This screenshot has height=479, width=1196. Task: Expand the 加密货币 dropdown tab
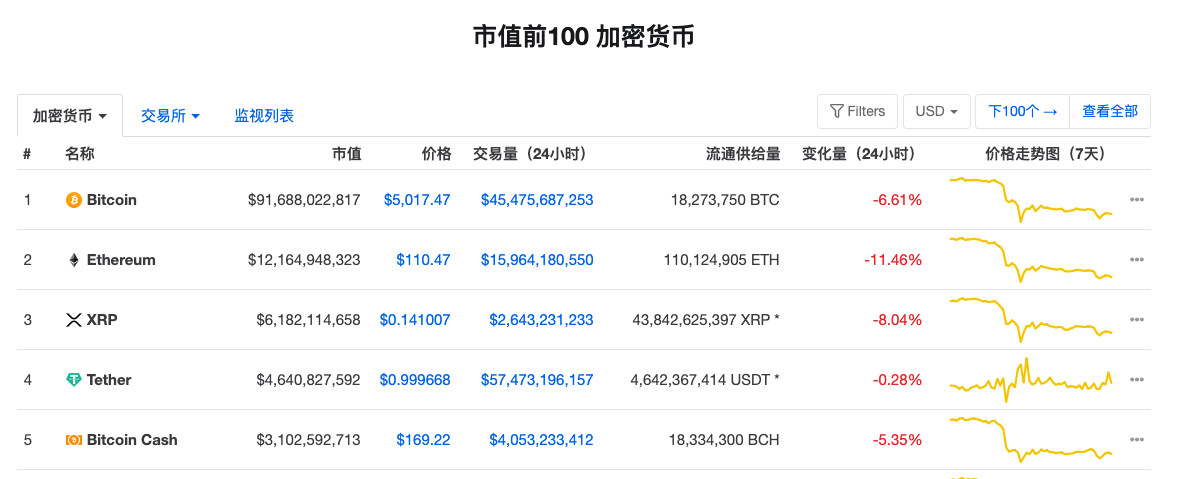[69, 116]
